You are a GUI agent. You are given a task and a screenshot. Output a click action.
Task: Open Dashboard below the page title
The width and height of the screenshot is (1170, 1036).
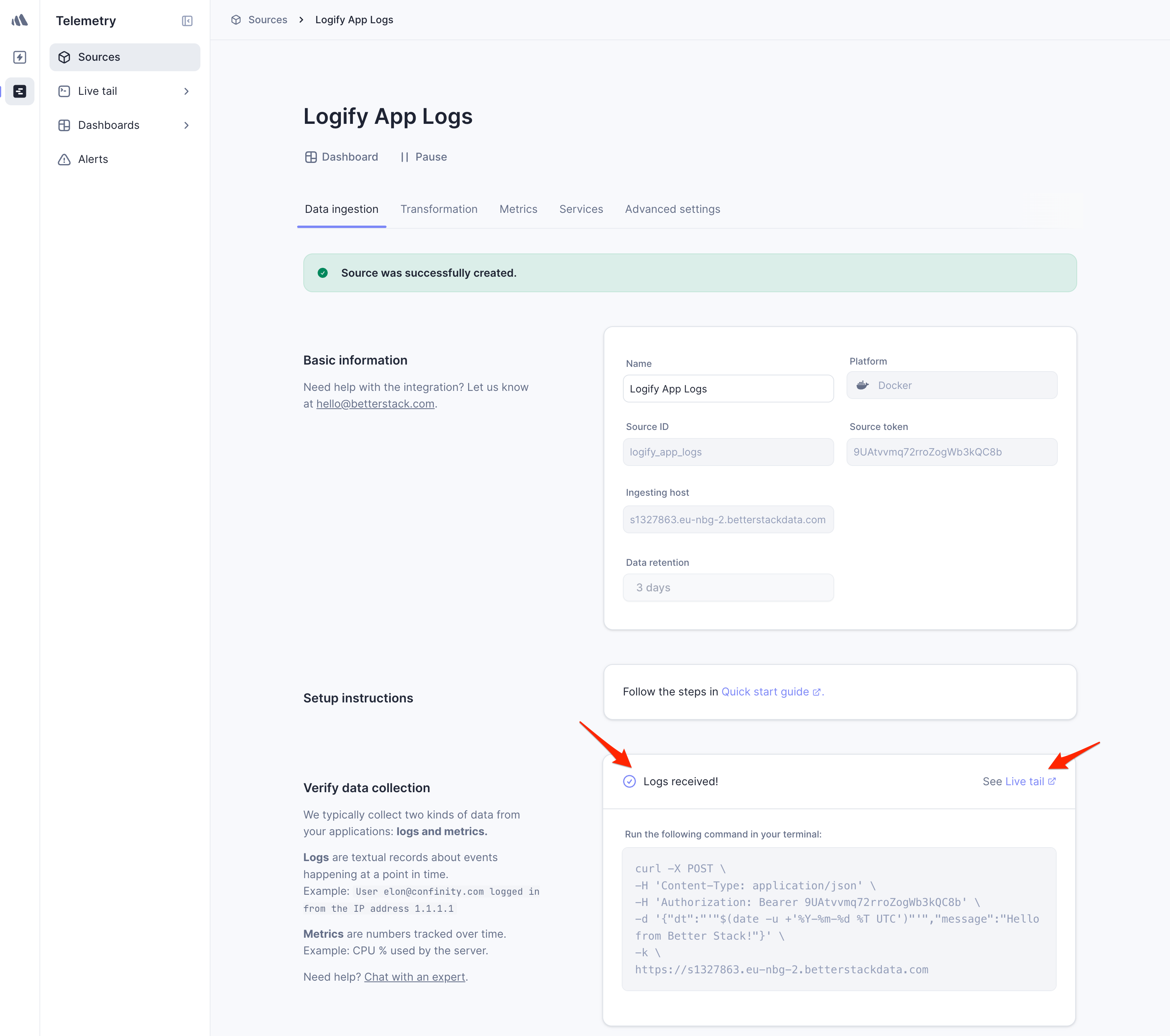tap(342, 156)
